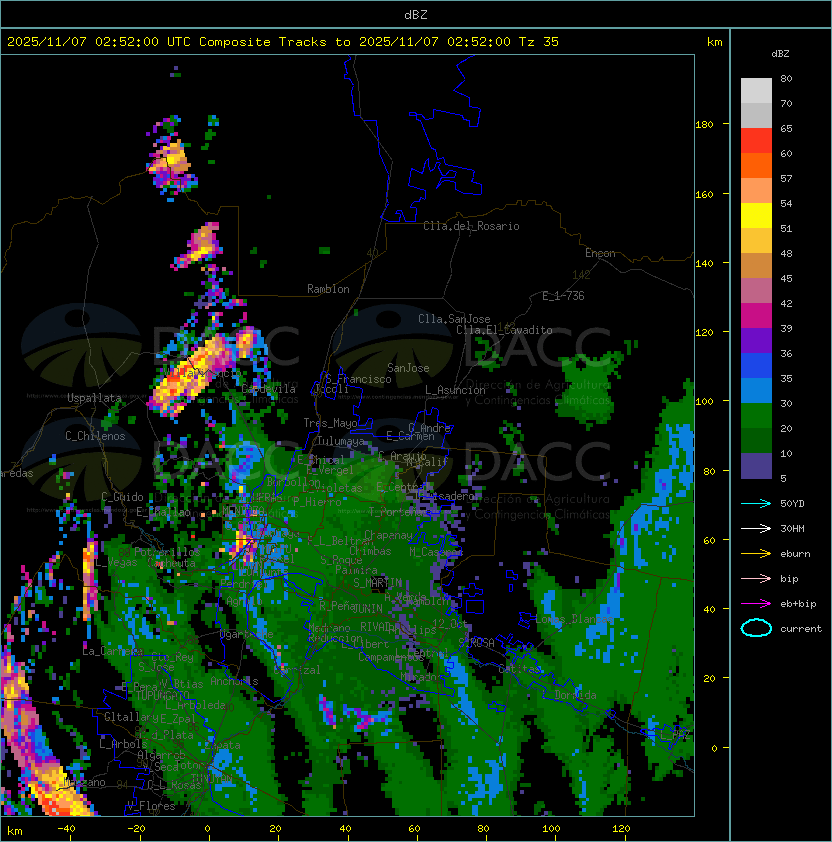Click the Tres_Mayo map label
The height and width of the screenshot is (842, 832).
click(330, 423)
